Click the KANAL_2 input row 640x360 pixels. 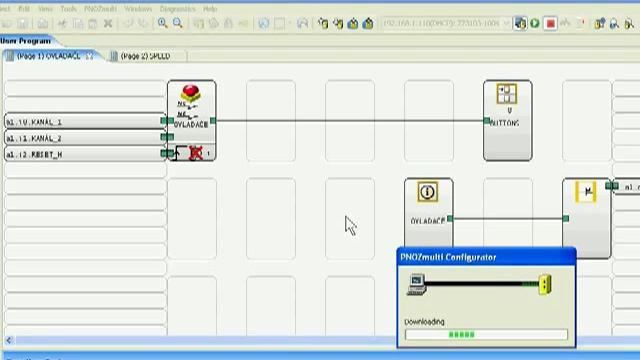(84, 138)
